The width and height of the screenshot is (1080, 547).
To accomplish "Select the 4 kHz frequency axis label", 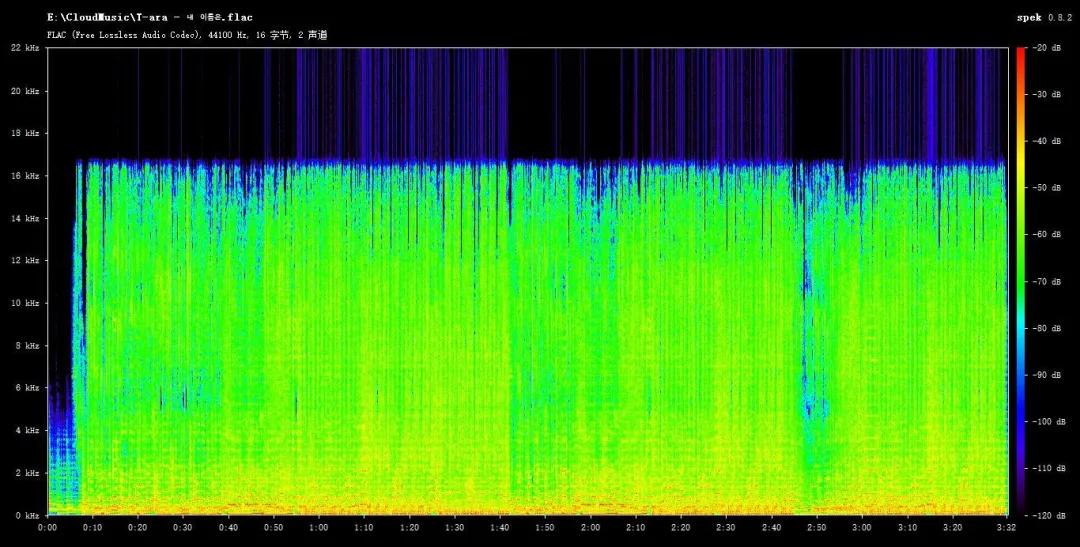I will pos(30,431).
